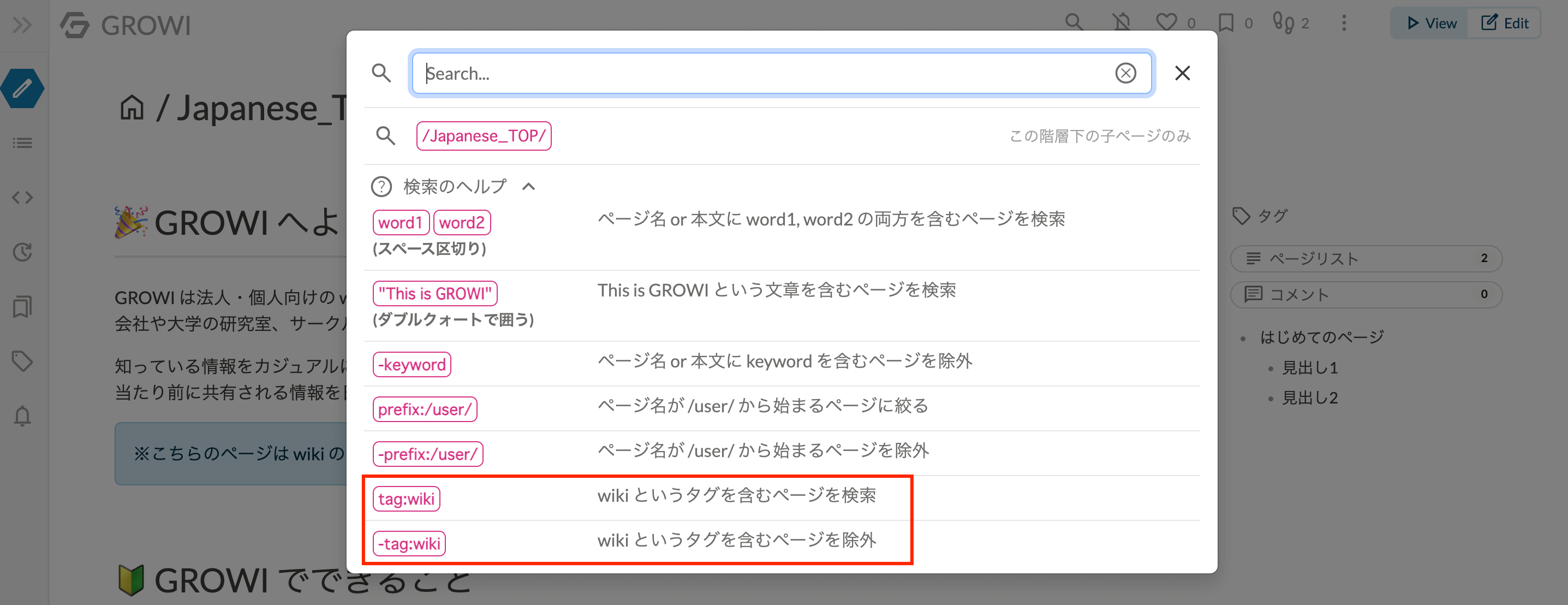Image resolution: width=1568 pixels, height=605 pixels.
Task: Click 'この階層下の子ページのみ' label
Action: click(x=1100, y=136)
